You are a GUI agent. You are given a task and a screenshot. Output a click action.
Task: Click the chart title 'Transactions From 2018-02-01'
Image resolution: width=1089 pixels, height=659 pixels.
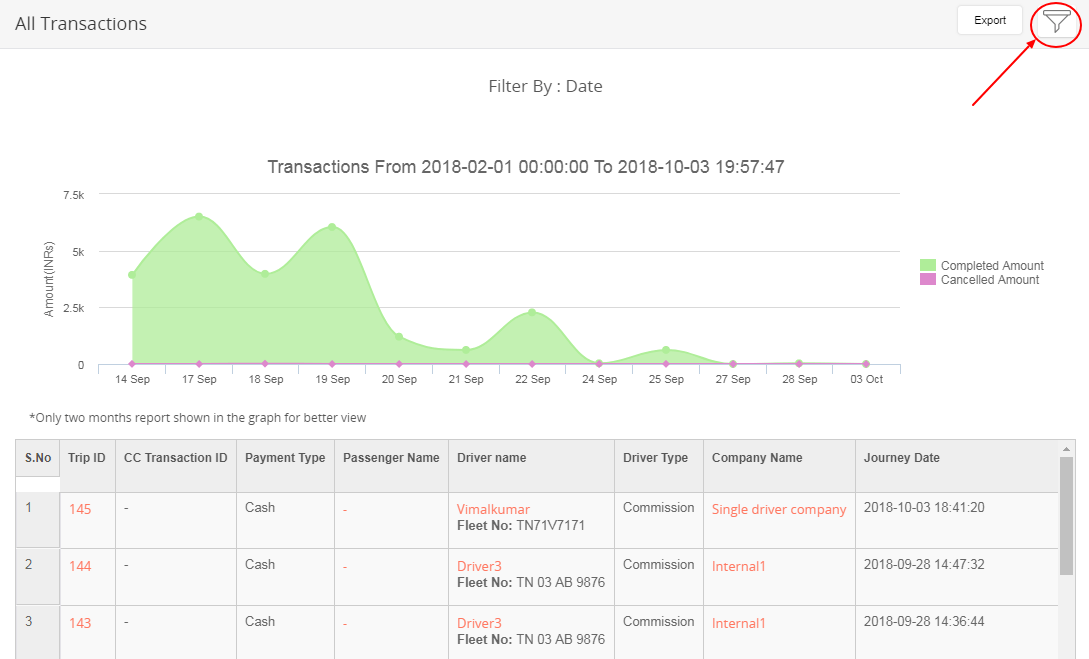pos(526,167)
